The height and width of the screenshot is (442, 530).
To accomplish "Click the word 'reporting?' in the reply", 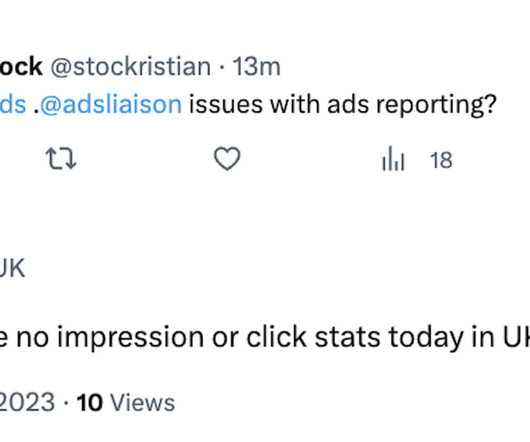I will point(436,105).
